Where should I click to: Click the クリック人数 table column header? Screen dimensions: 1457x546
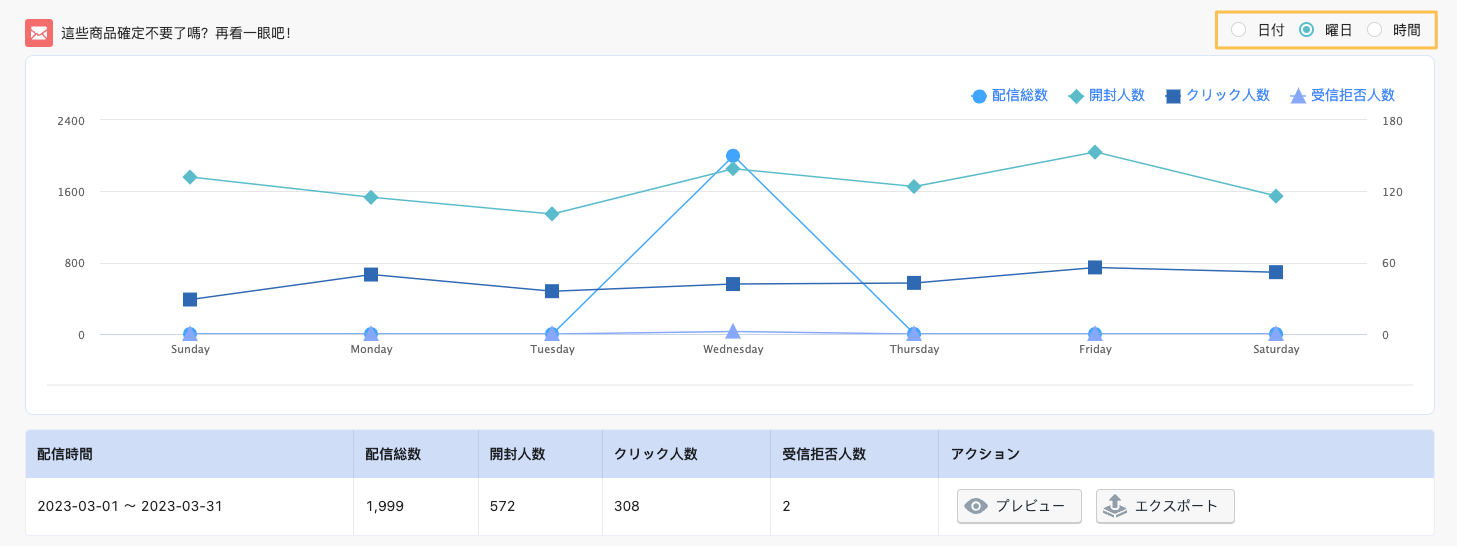tap(686, 454)
